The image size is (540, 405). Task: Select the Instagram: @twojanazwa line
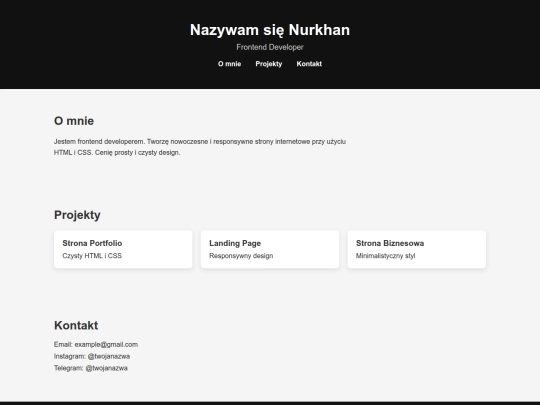click(92, 356)
